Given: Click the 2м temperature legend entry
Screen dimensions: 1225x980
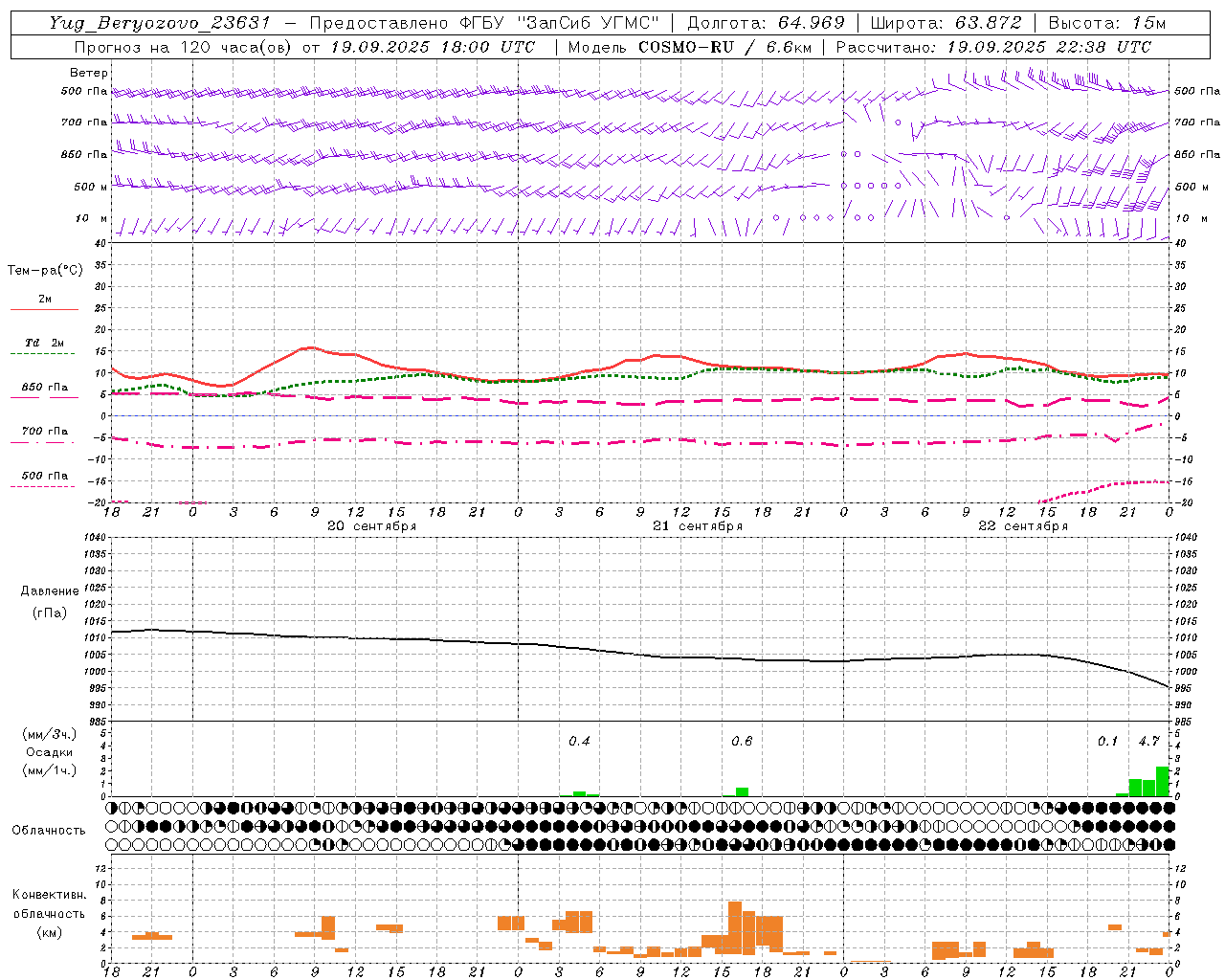Looking at the screenshot, I should coord(45,300).
